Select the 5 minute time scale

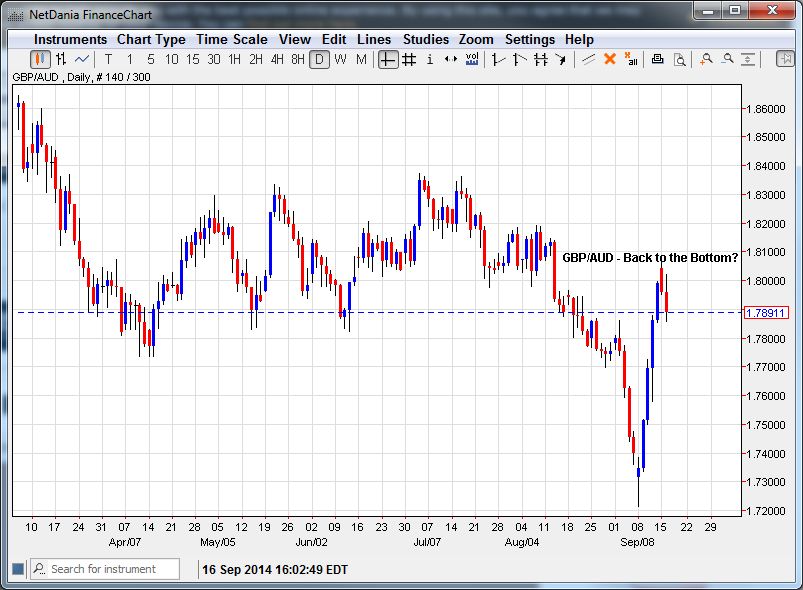[x=151, y=60]
